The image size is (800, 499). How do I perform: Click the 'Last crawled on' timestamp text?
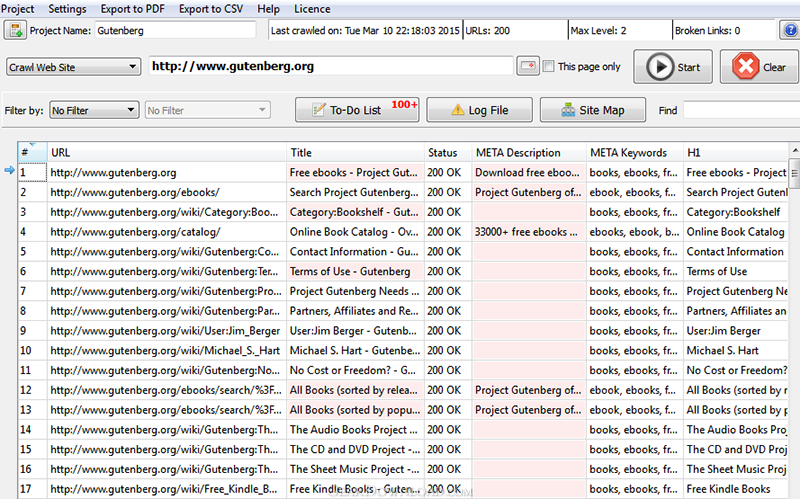[x=365, y=31]
